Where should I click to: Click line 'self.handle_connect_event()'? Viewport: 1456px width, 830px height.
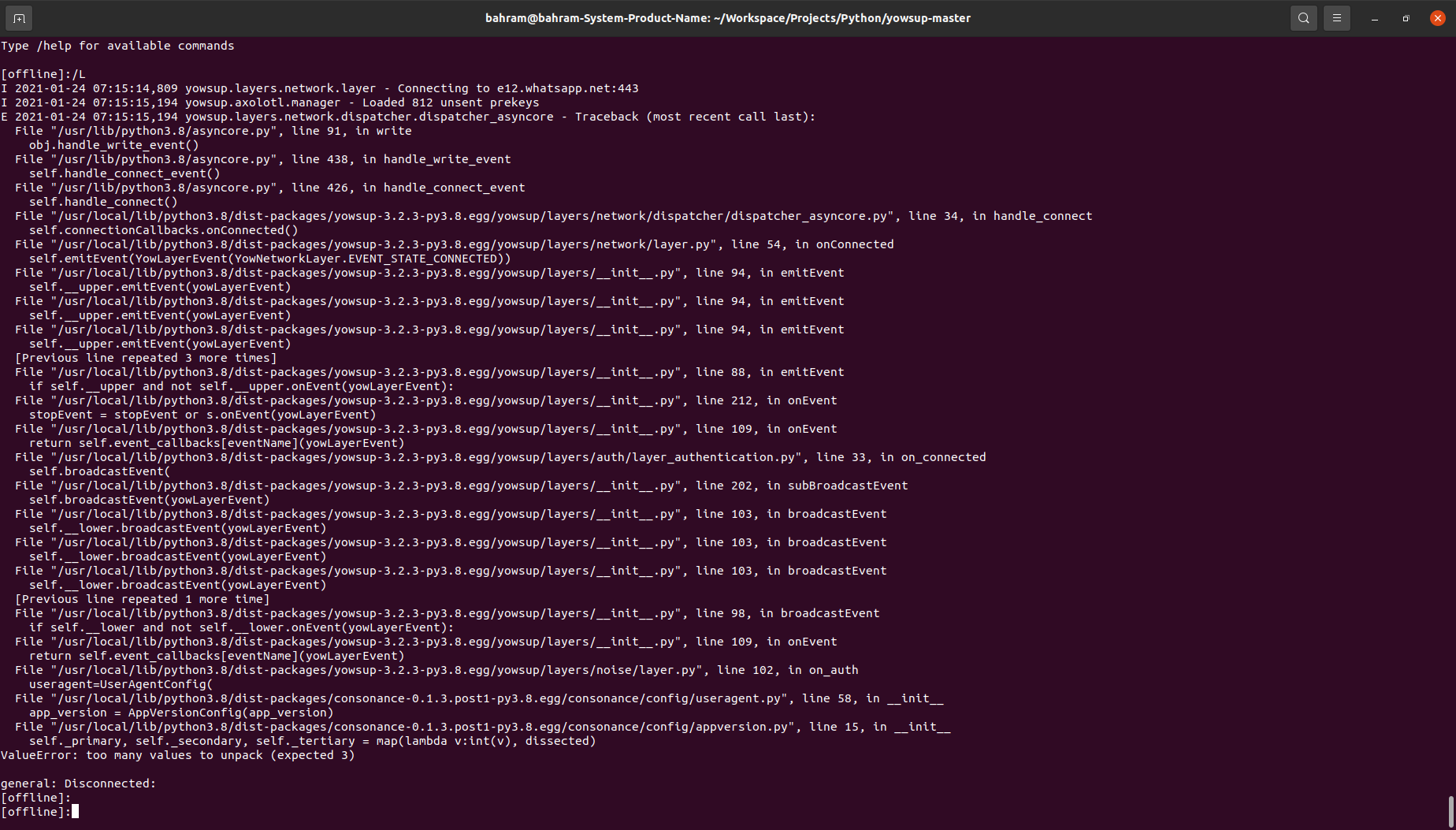124,173
